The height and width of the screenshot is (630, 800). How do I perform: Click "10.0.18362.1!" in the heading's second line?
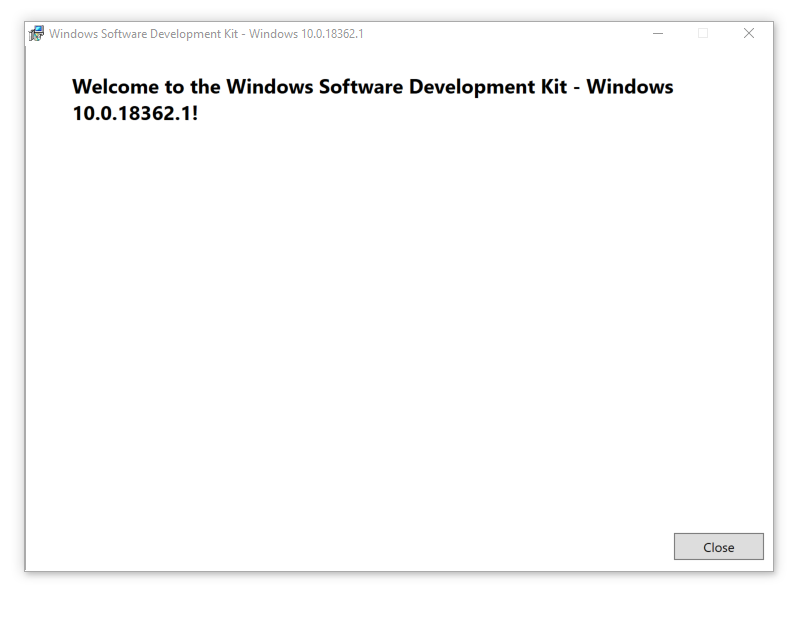point(135,113)
